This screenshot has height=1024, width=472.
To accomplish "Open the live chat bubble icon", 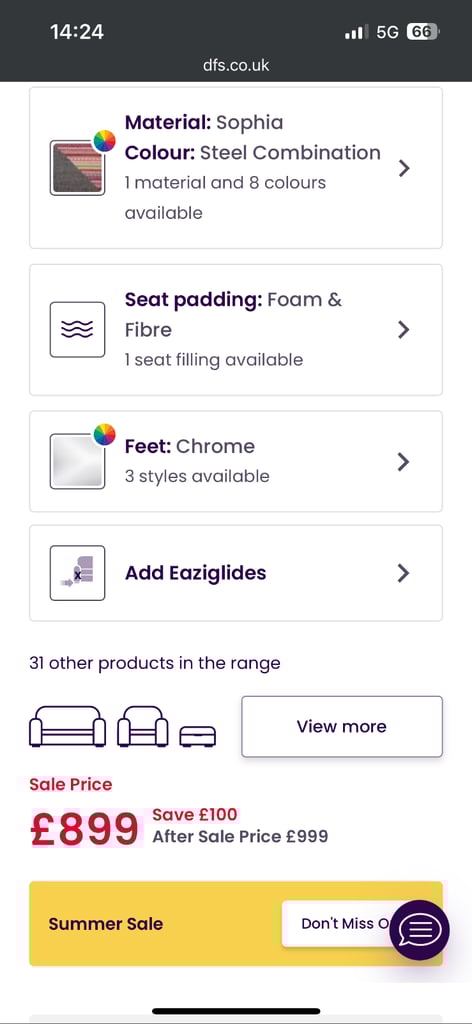I will point(419,929).
